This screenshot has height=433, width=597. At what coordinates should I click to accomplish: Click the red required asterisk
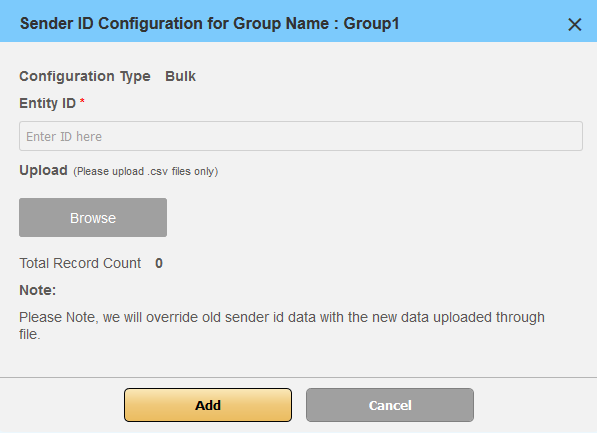[82, 101]
